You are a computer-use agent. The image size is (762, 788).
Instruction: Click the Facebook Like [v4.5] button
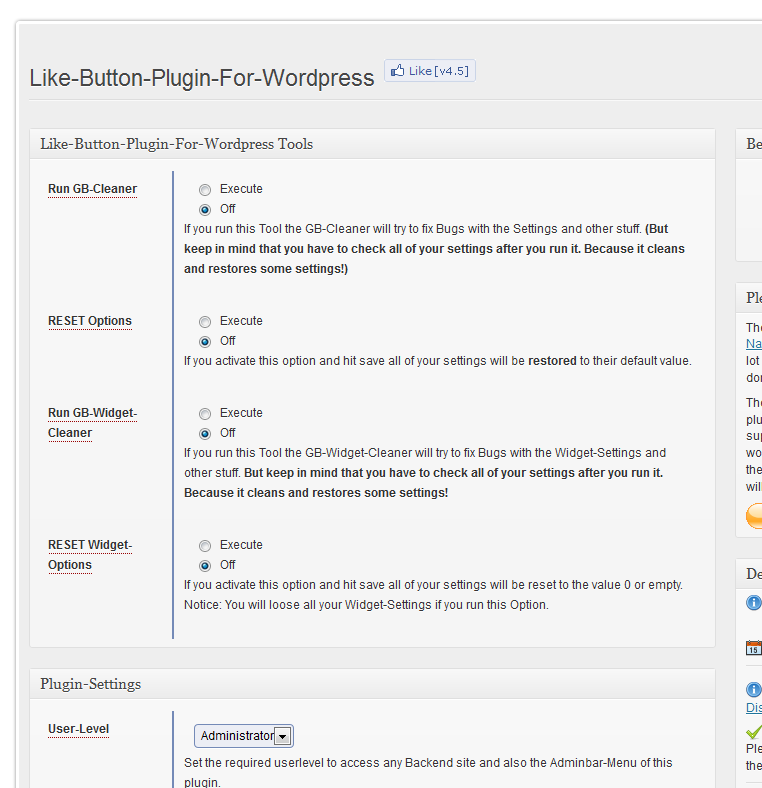pyautogui.click(x=430, y=71)
